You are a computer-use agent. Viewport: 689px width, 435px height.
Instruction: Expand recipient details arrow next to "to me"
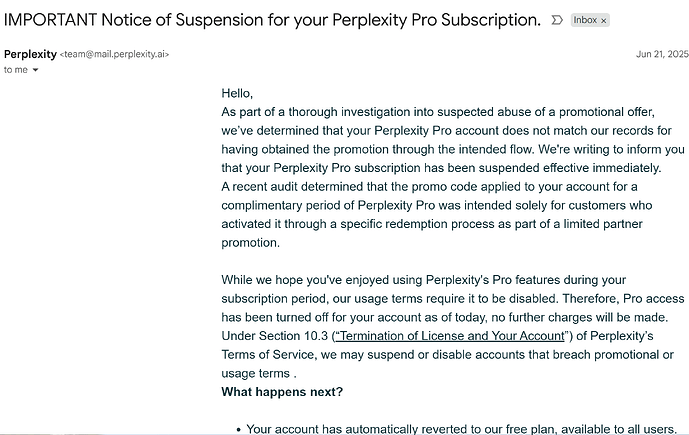point(36,70)
